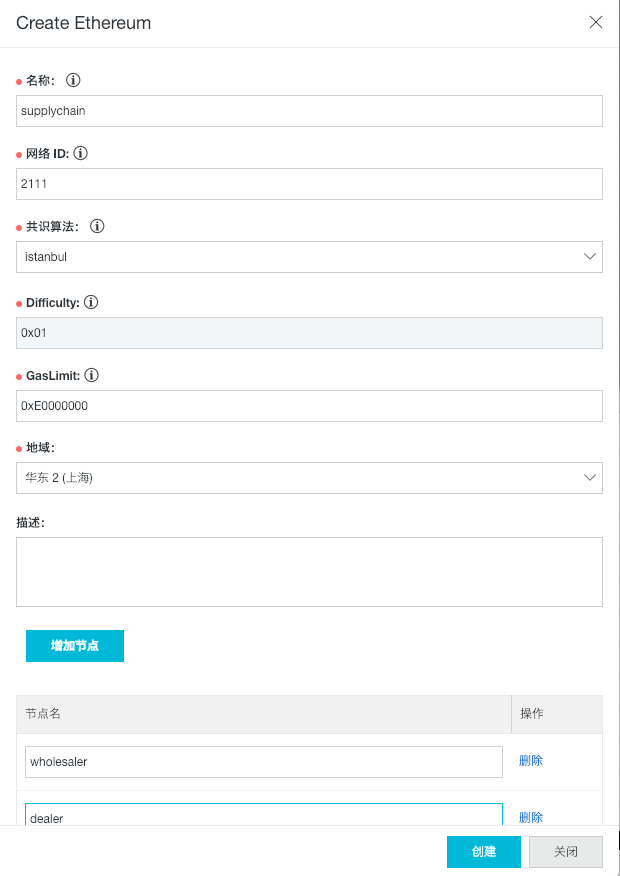
Task: Click the Difficulty info icon
Action: click(91, 302)
